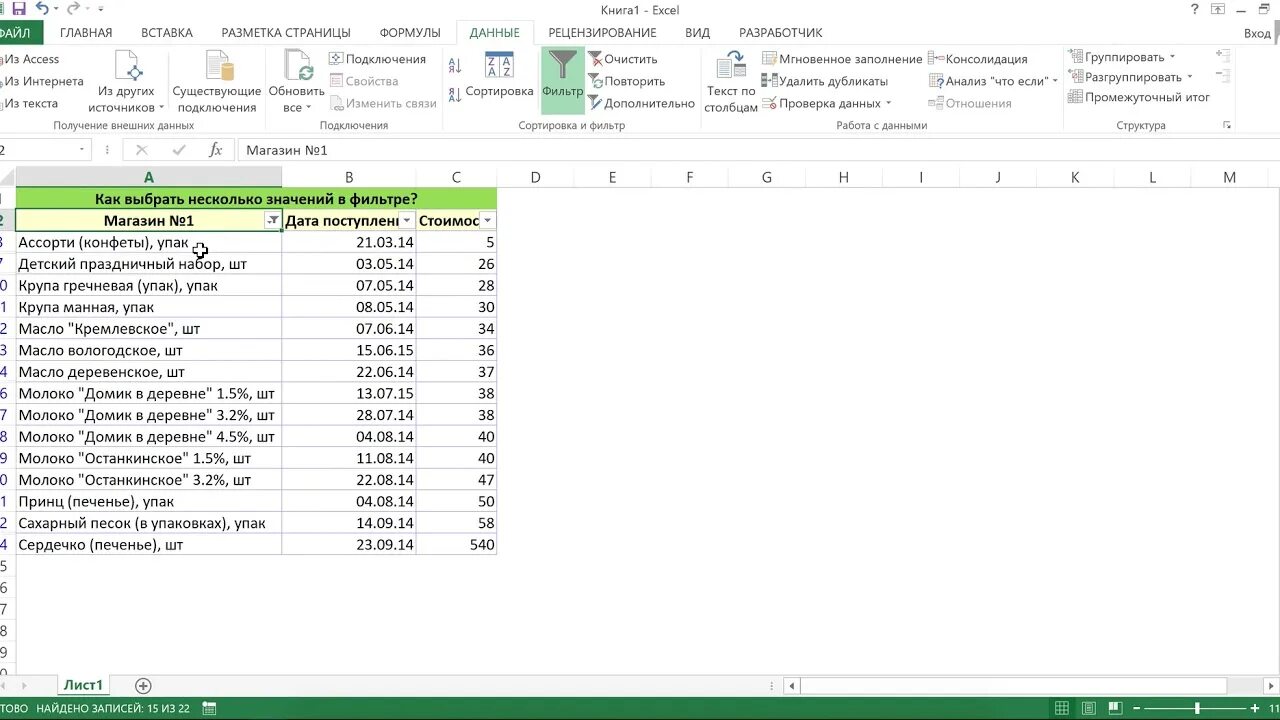Switch to Normal view in status bar
Viewport: 1280px width, 720px height.
point(1062,708)
